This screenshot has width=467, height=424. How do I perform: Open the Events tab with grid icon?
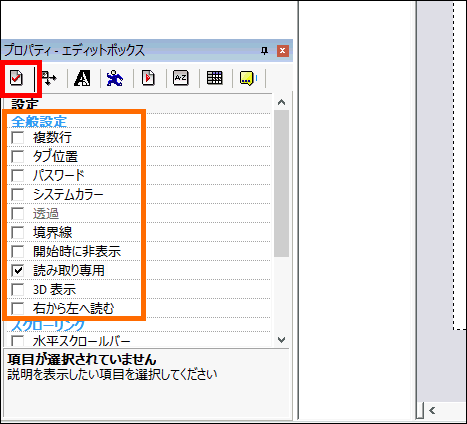point(214,78)
